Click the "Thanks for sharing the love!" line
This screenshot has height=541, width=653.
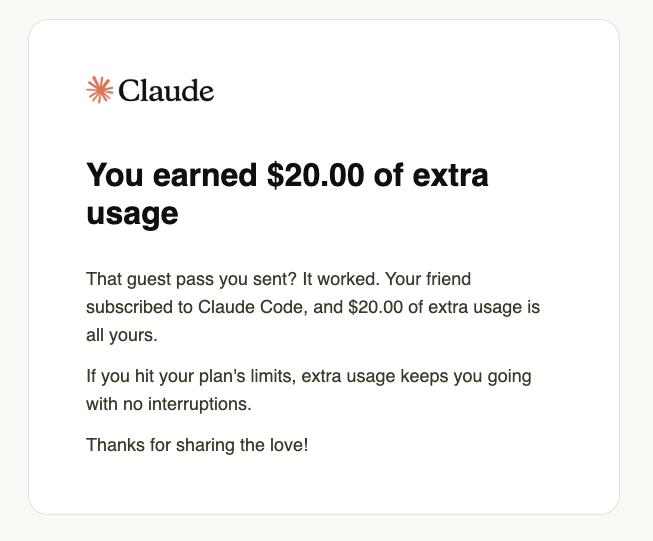tap(197, 445)
